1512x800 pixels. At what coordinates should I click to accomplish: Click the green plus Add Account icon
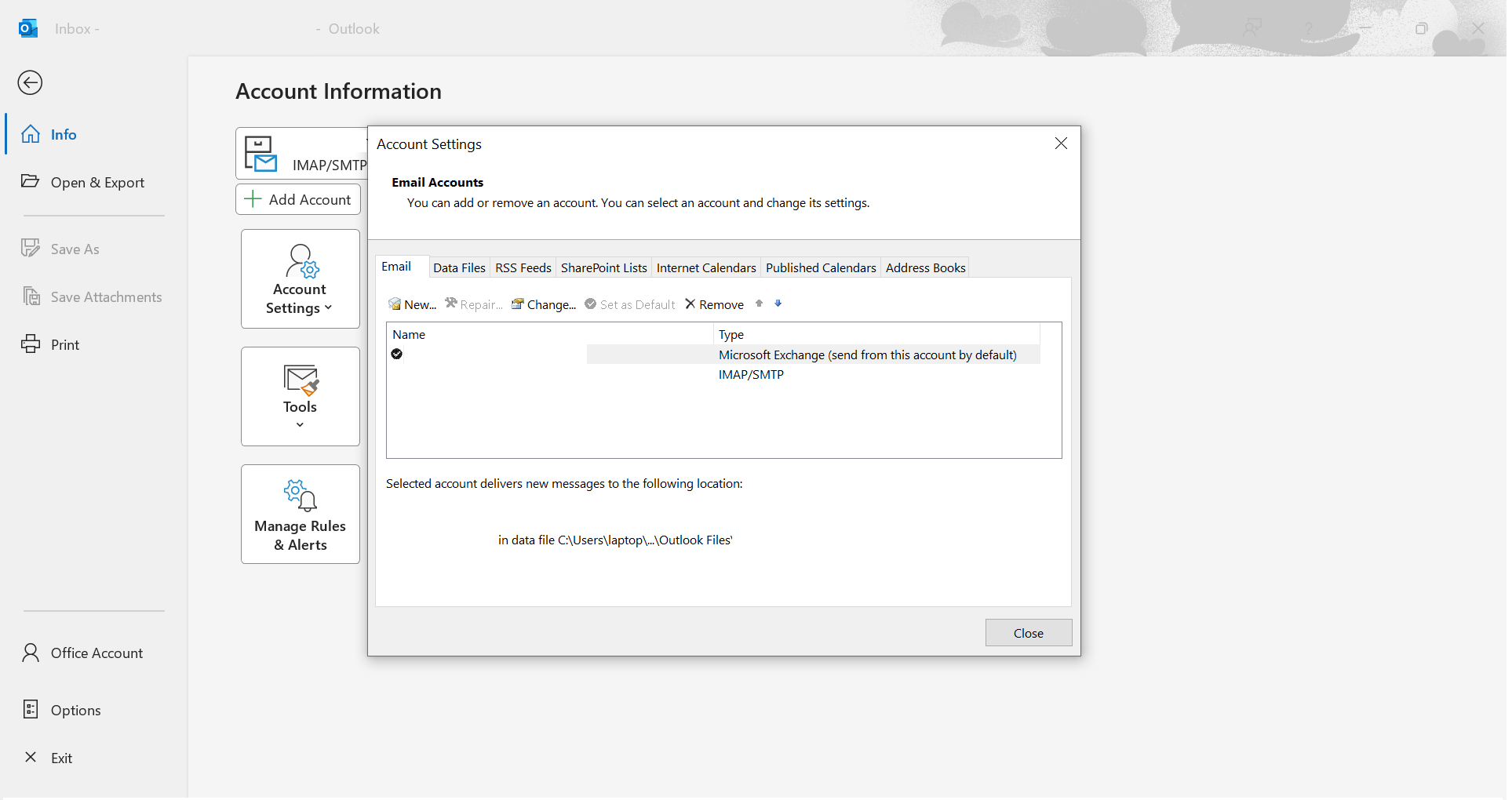[x=253, y=199]
